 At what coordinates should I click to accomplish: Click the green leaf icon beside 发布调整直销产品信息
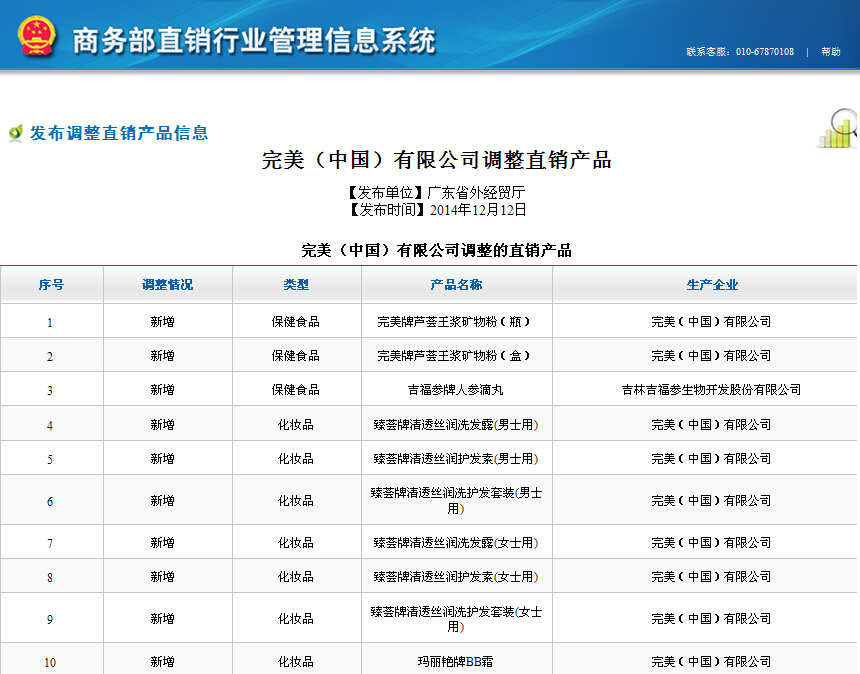coord(15,133)
